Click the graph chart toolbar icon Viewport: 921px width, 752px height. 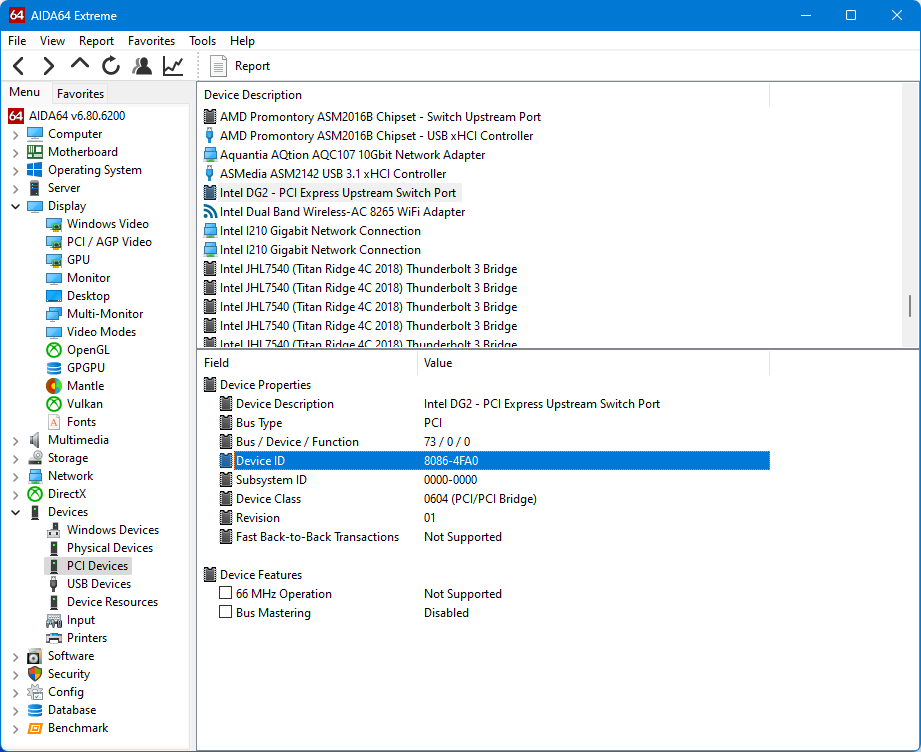(173, 66)
